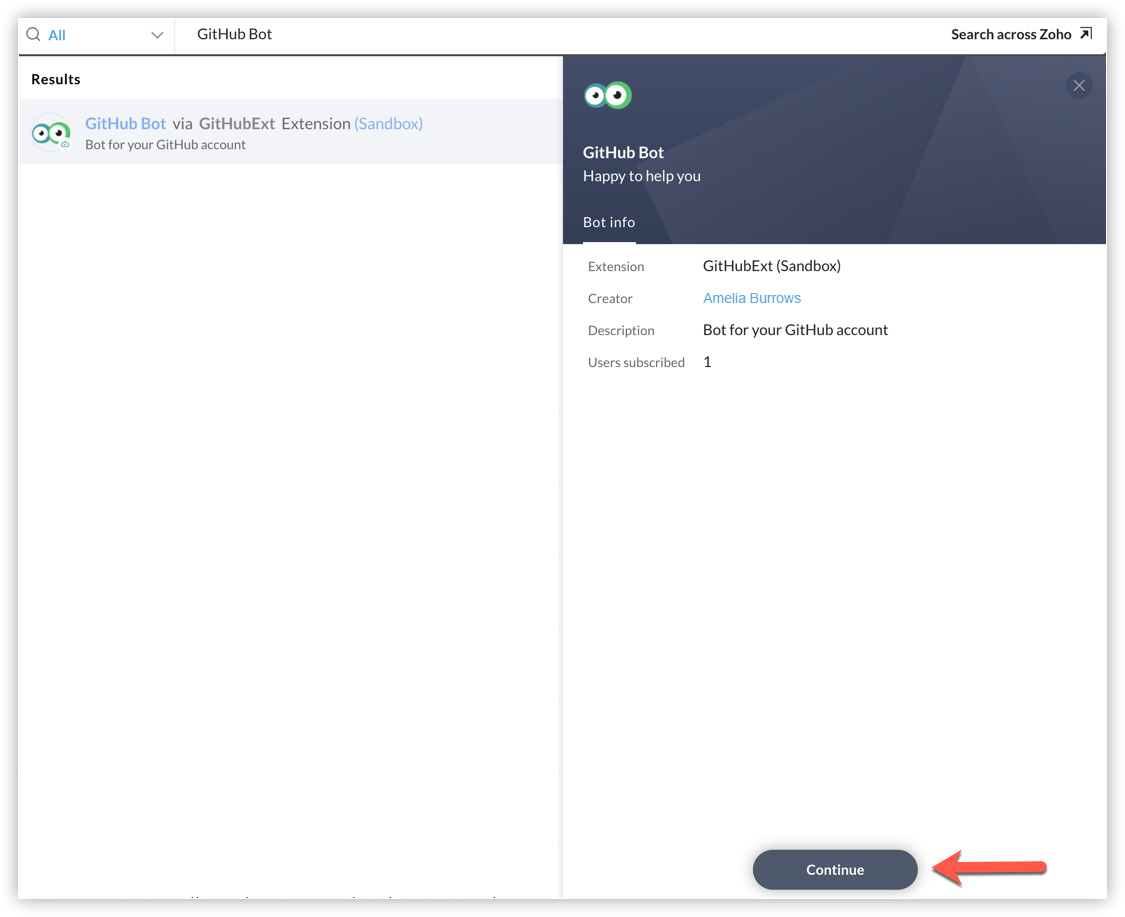Click the "GitHubExt (Sandbox)" extension value

(x=772, y=266)
